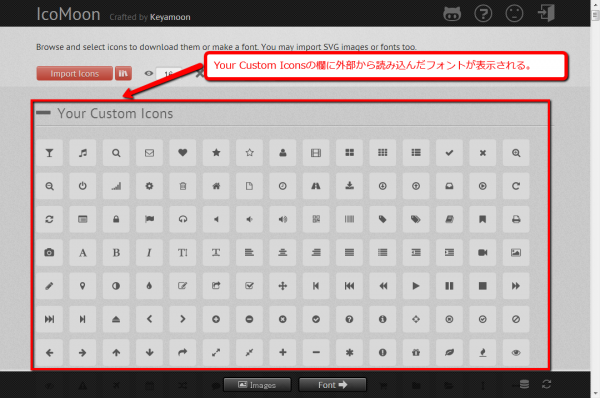Select the eye icon in the grid

tap(516, 352)
